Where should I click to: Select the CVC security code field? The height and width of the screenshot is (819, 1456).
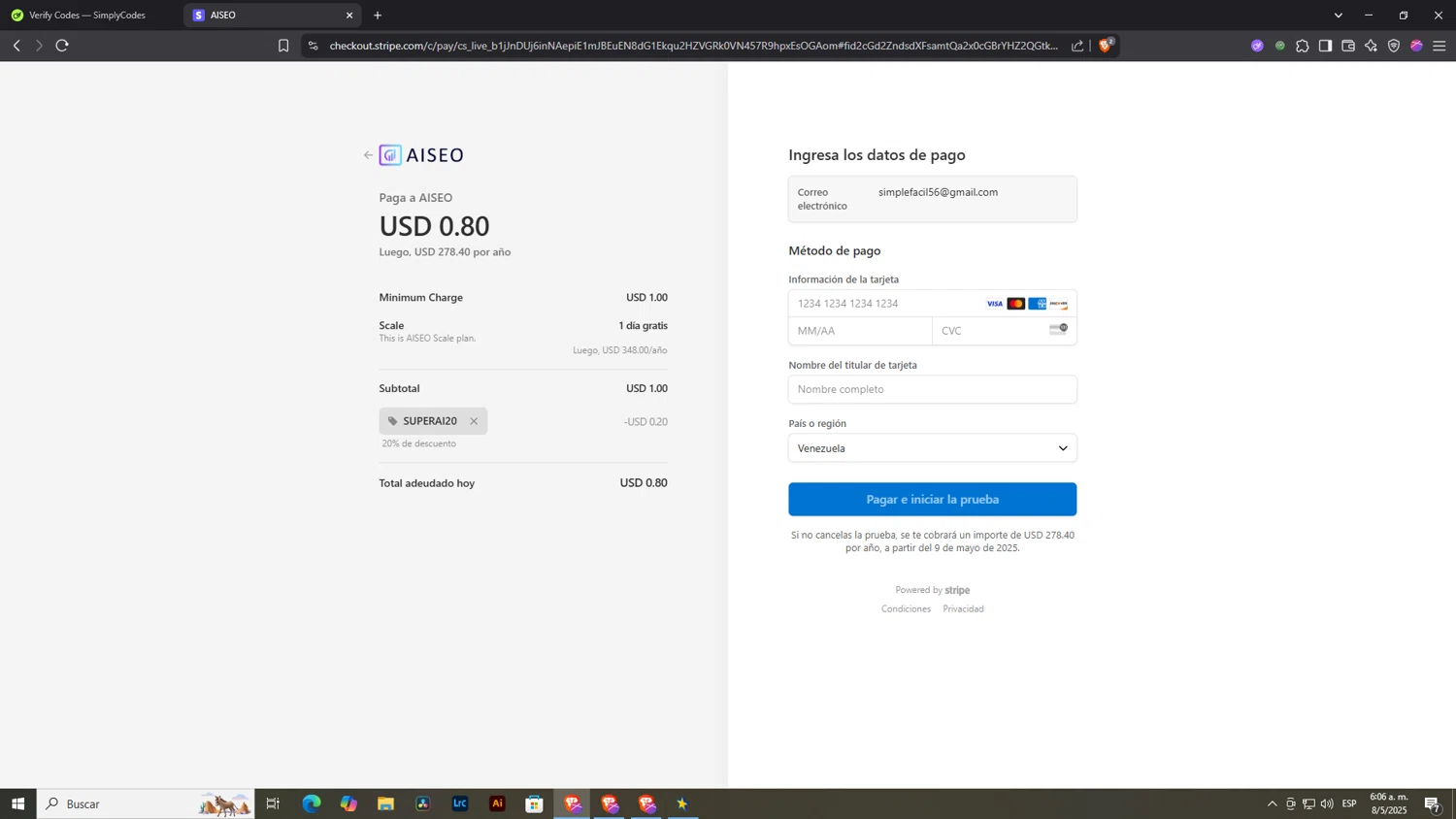point(1005,331)
